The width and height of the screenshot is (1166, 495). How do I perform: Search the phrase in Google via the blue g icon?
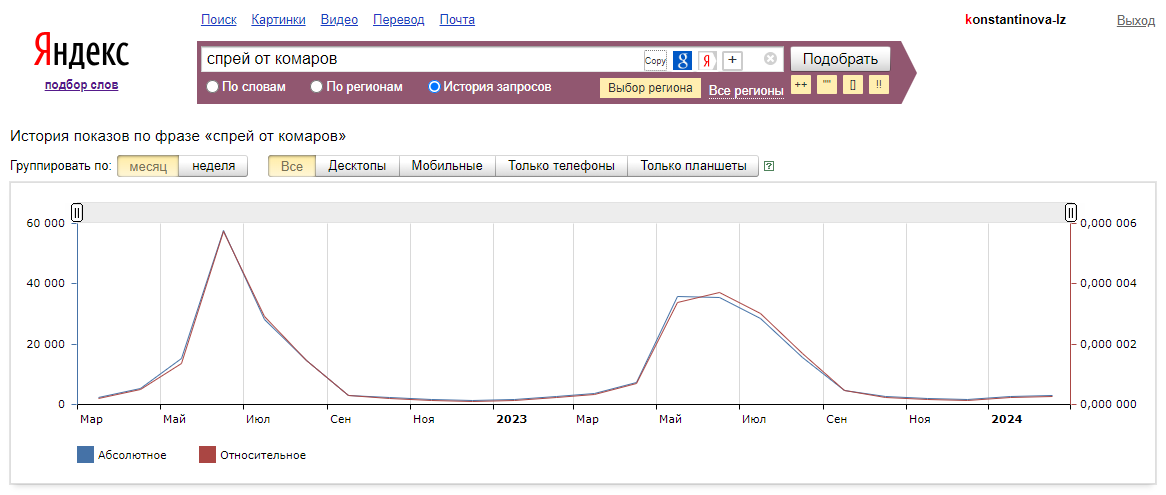683,60
